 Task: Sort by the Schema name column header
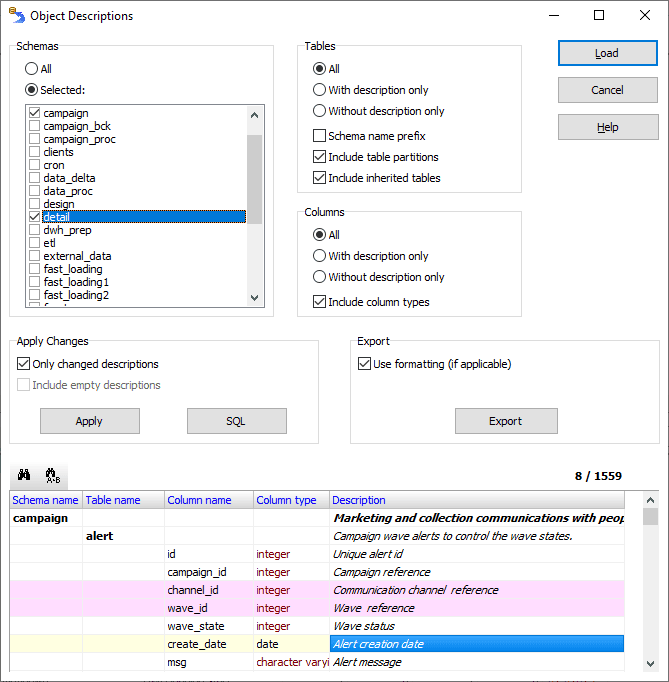pos(45,500)
